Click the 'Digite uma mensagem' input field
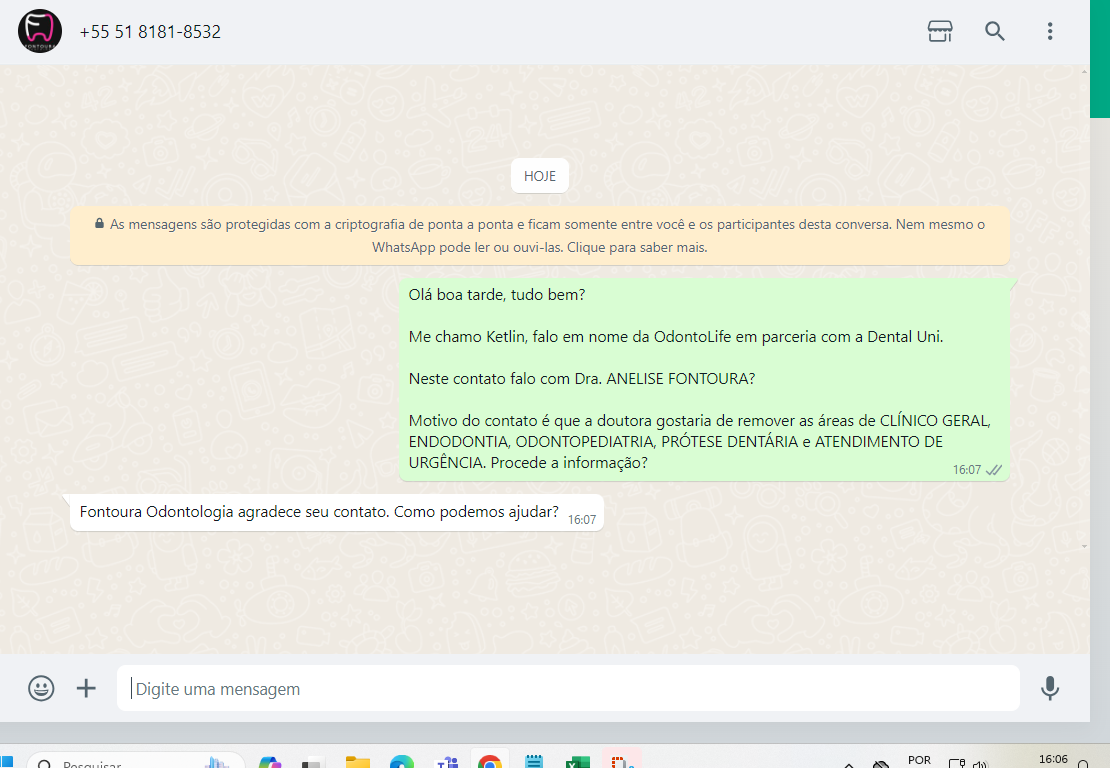 click(x=568, y=689)
